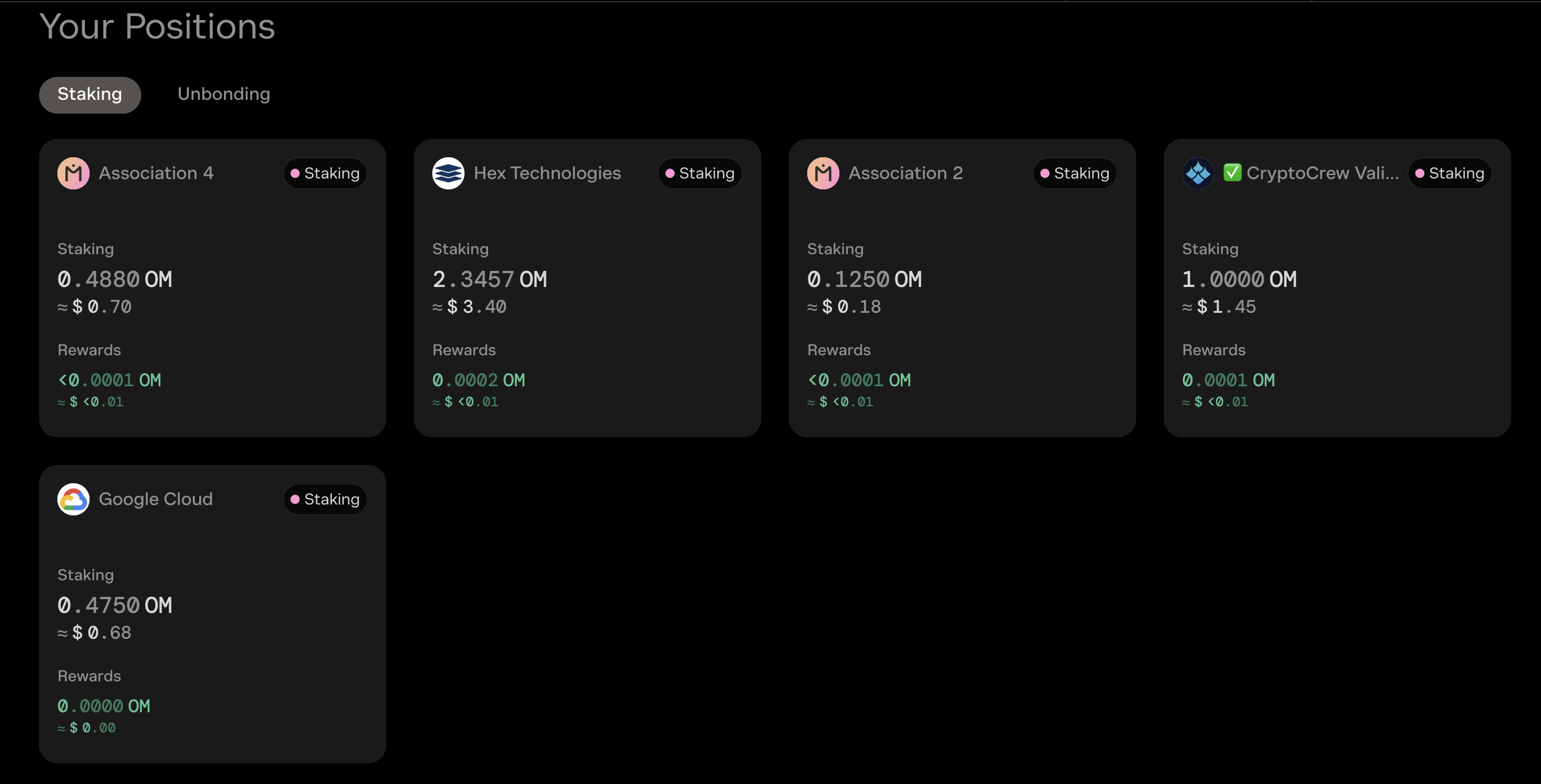
Task: Click the Google Cloud validator logo
Action: (73, 499)
